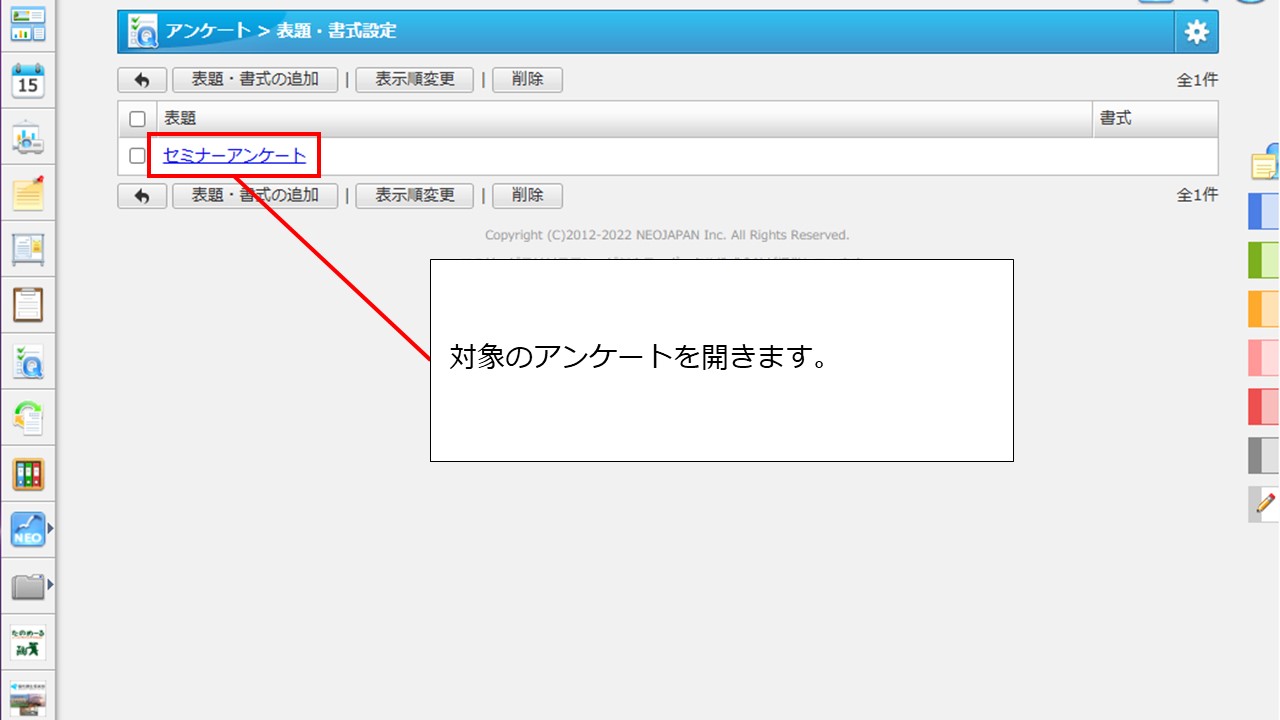Click the 書式 column header
This screenshot has width=1280, height=720.
tap(1156, 119)
